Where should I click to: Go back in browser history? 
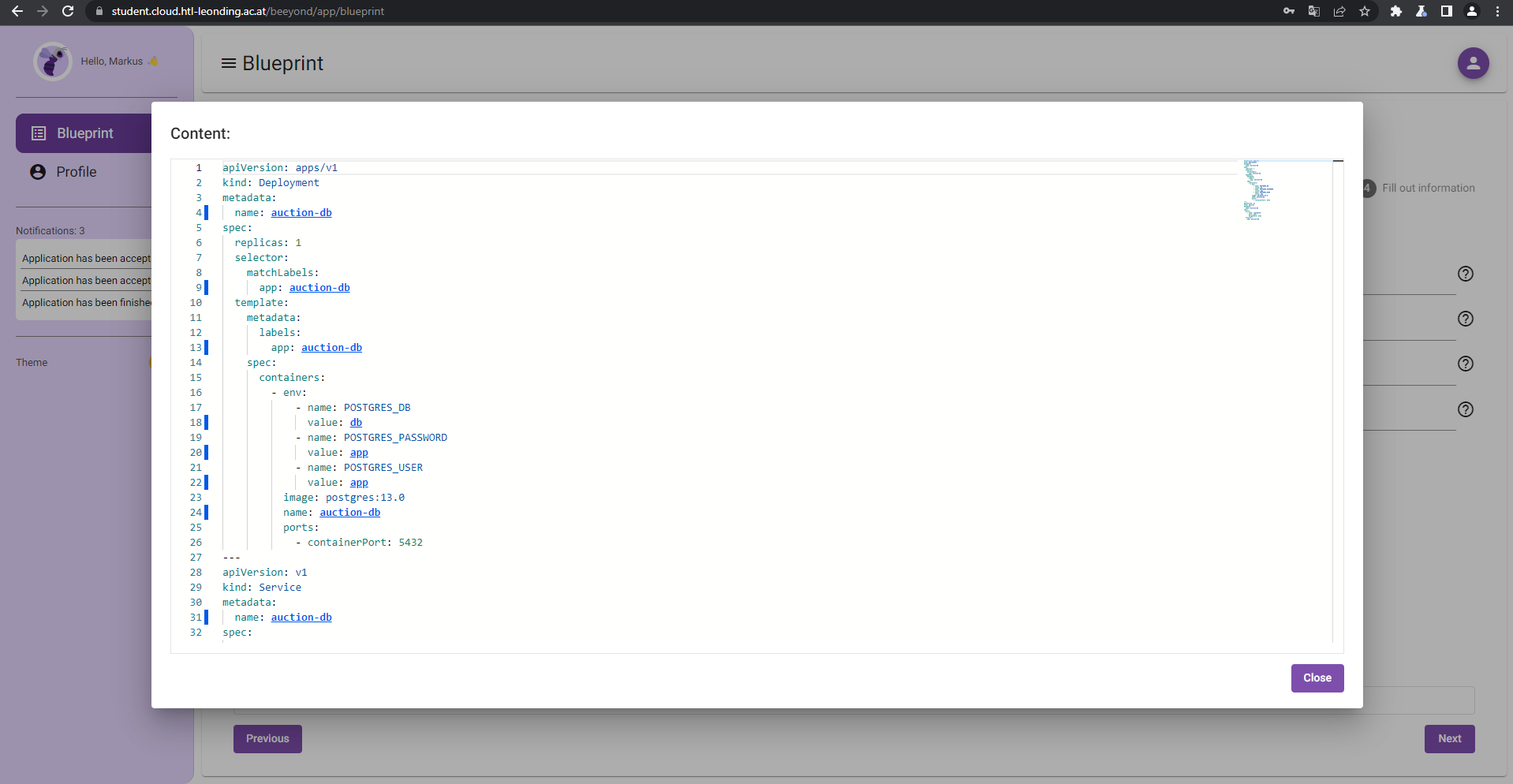(x=17, y=11)
